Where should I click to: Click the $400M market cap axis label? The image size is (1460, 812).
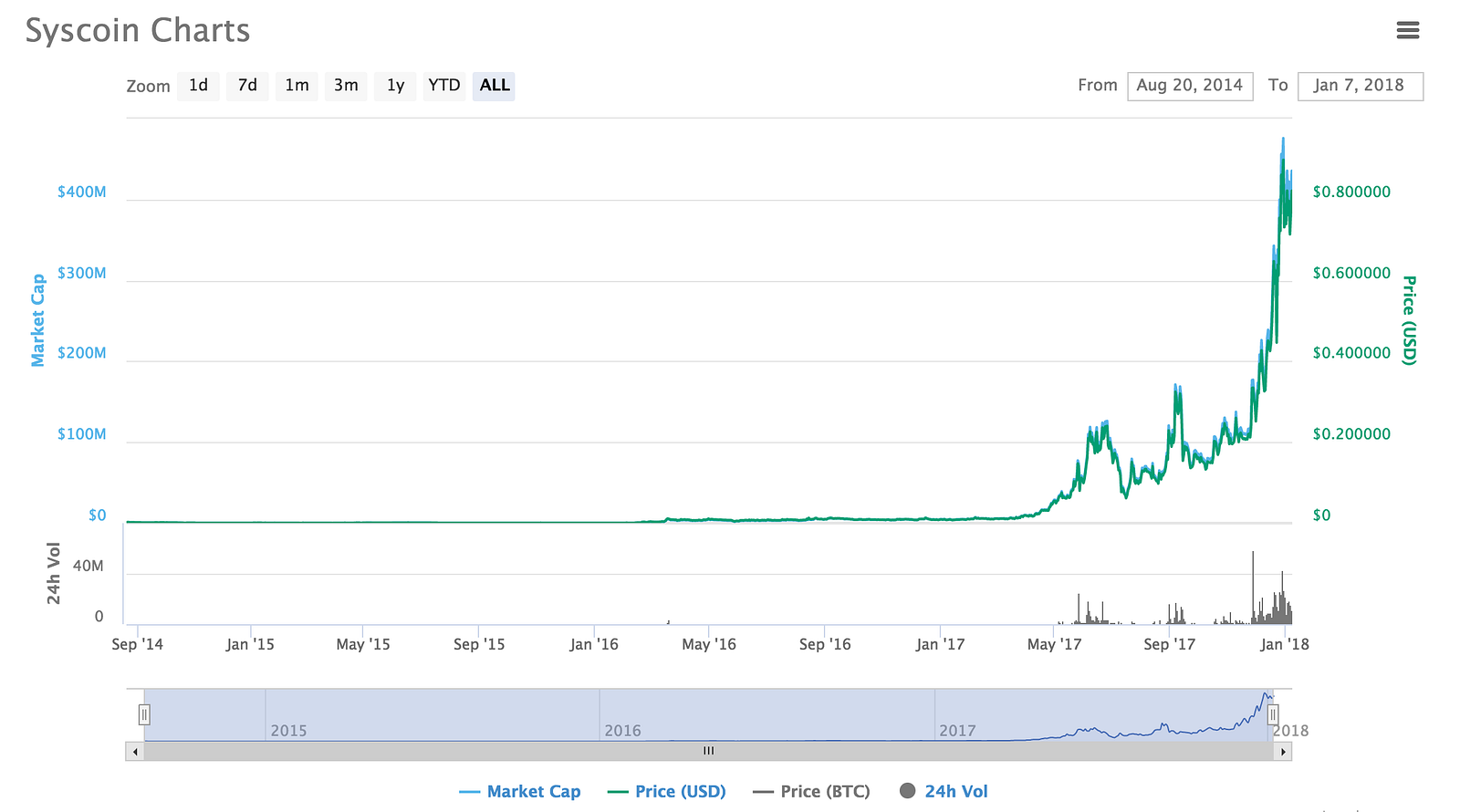click(x=81, y=193)
